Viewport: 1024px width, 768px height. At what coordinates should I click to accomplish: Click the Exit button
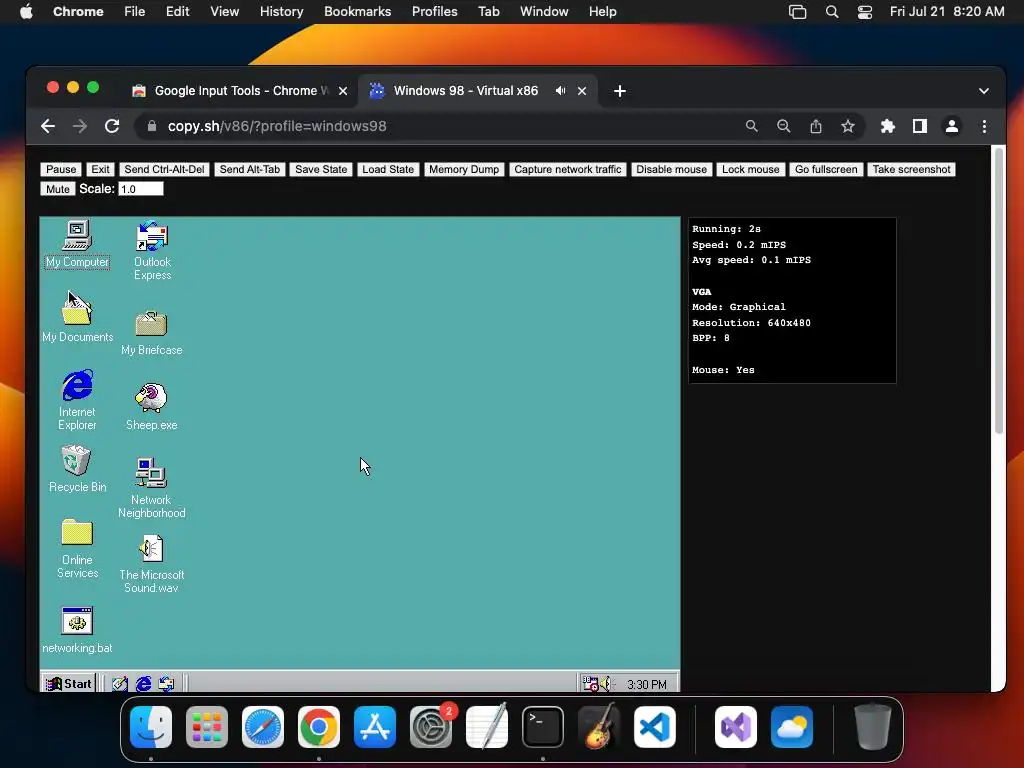point(100,169)
